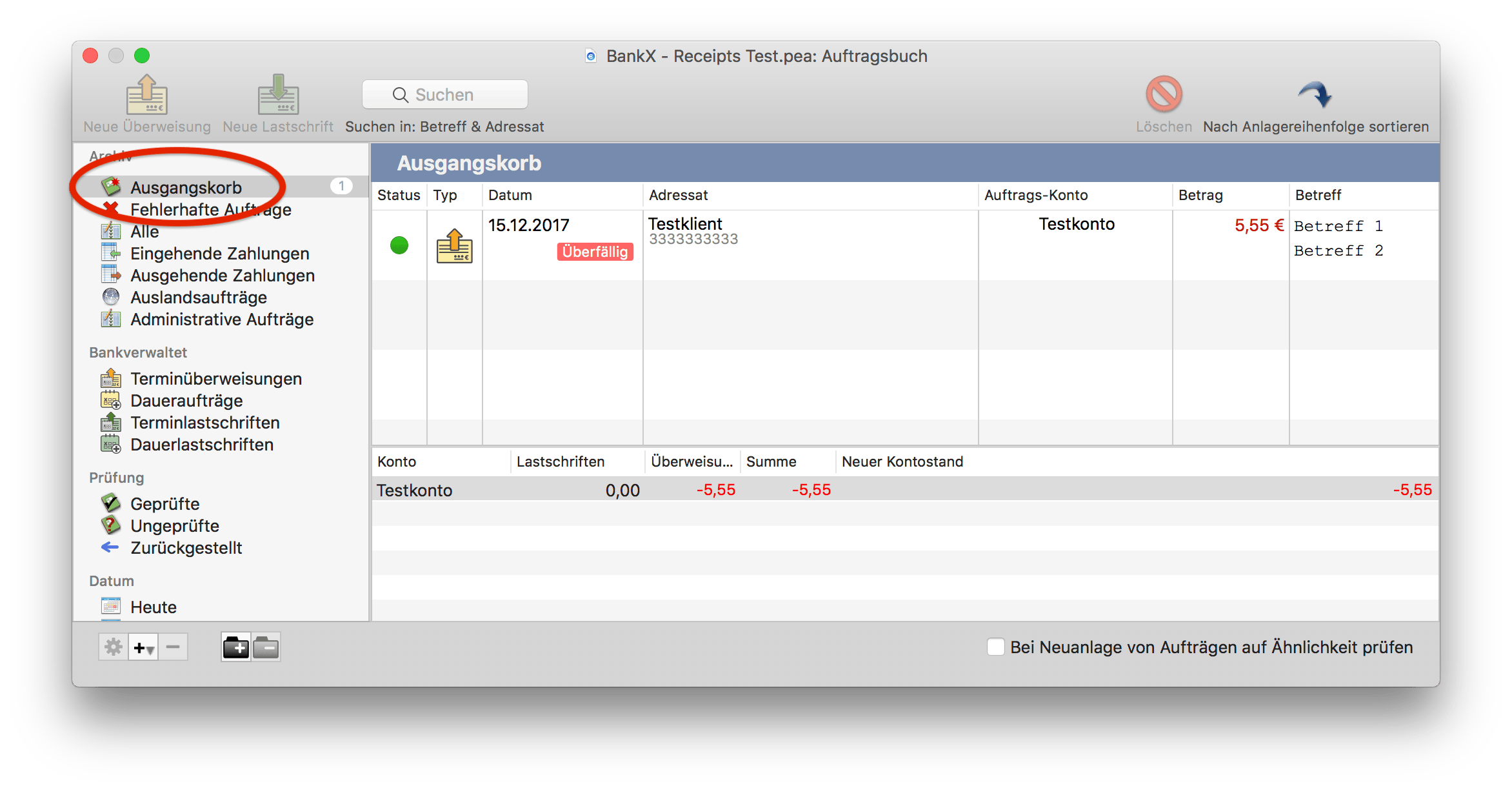Screen dimensions: 1512x790
Task: Select the Testkonto summary row
Action: tap(415, 490)
